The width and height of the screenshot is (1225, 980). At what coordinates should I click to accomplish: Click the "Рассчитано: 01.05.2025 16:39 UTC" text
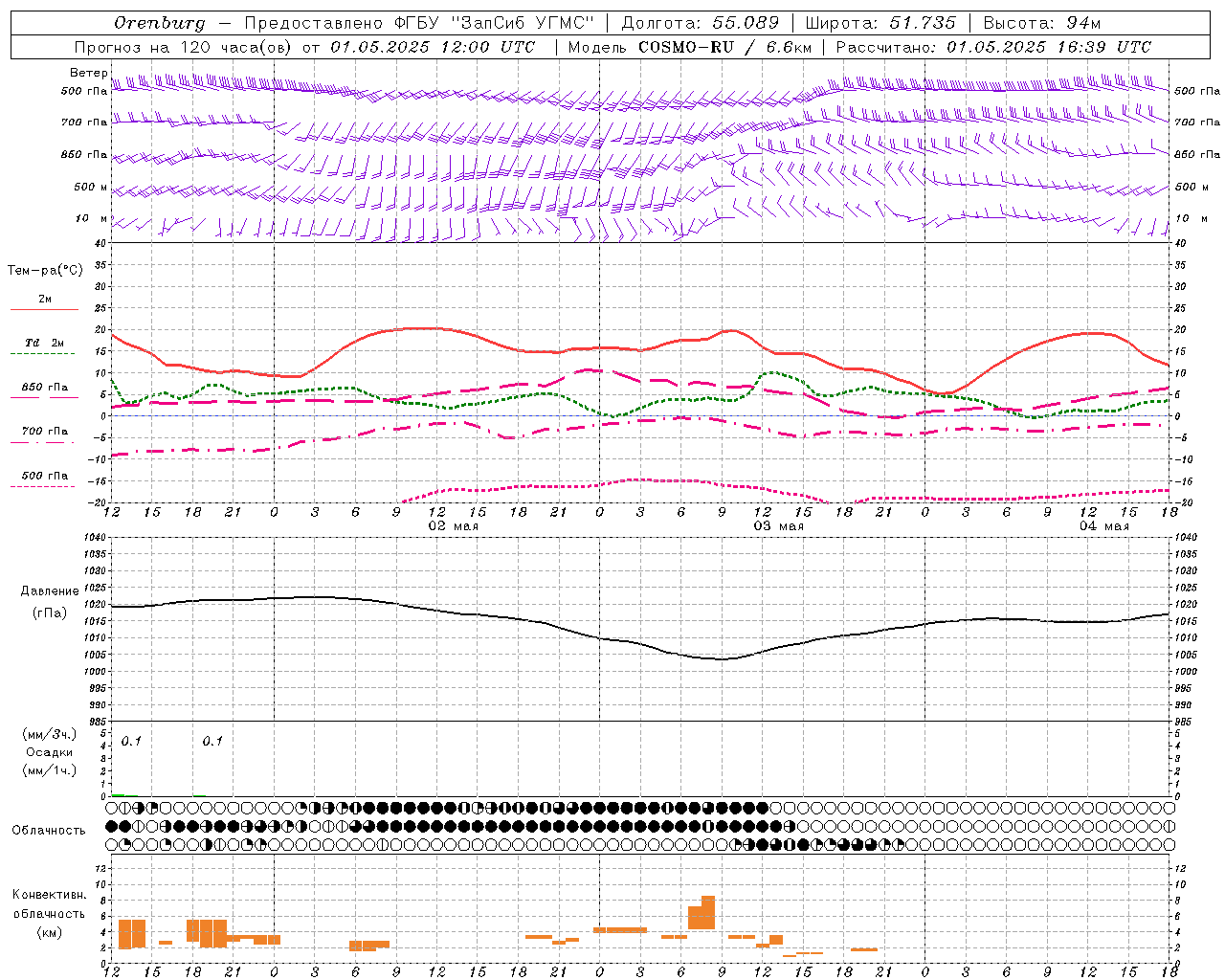993,47
